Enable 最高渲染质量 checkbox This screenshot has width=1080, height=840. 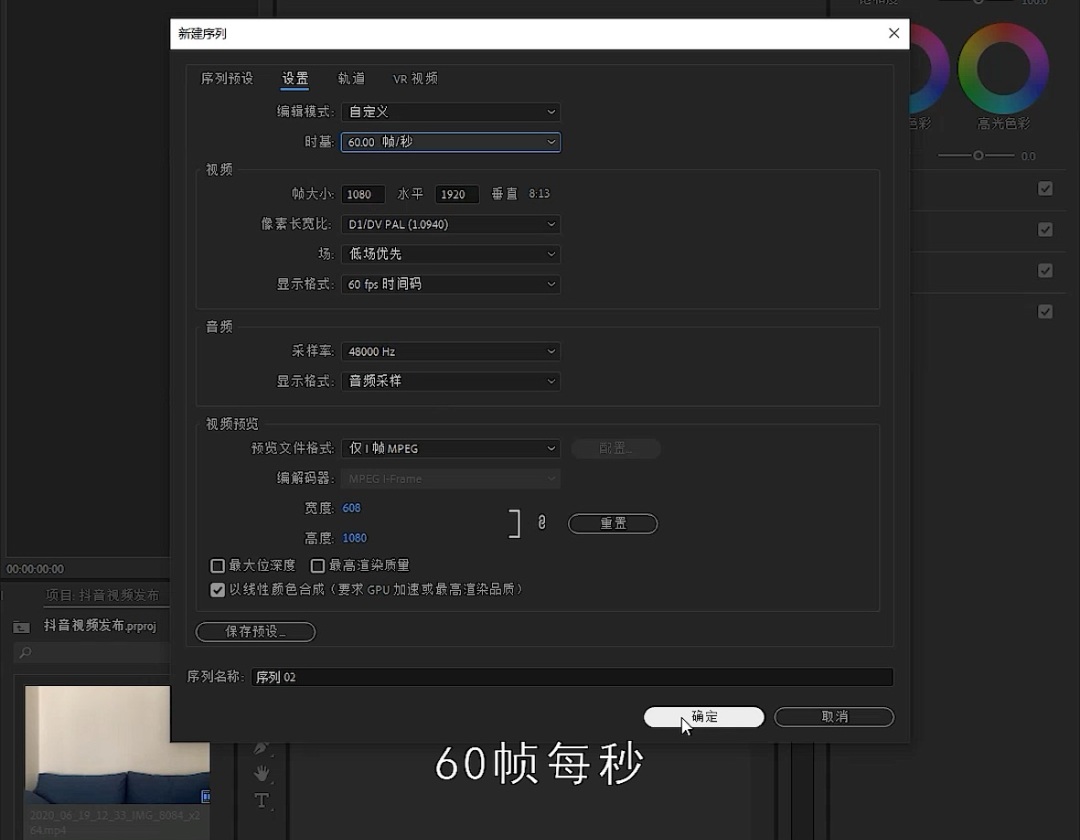[317, 565]
